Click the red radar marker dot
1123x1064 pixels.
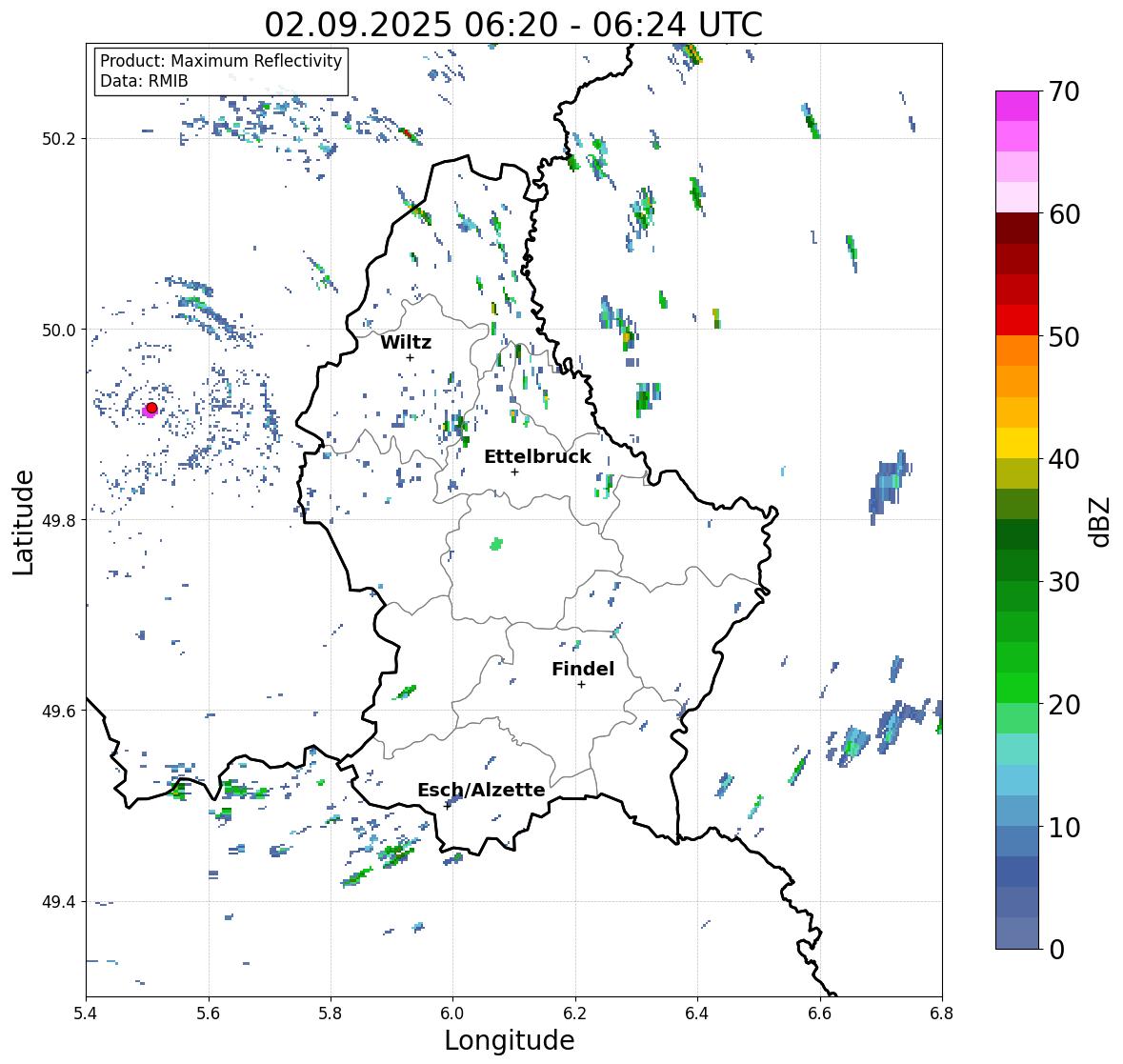tap(151, 408)
